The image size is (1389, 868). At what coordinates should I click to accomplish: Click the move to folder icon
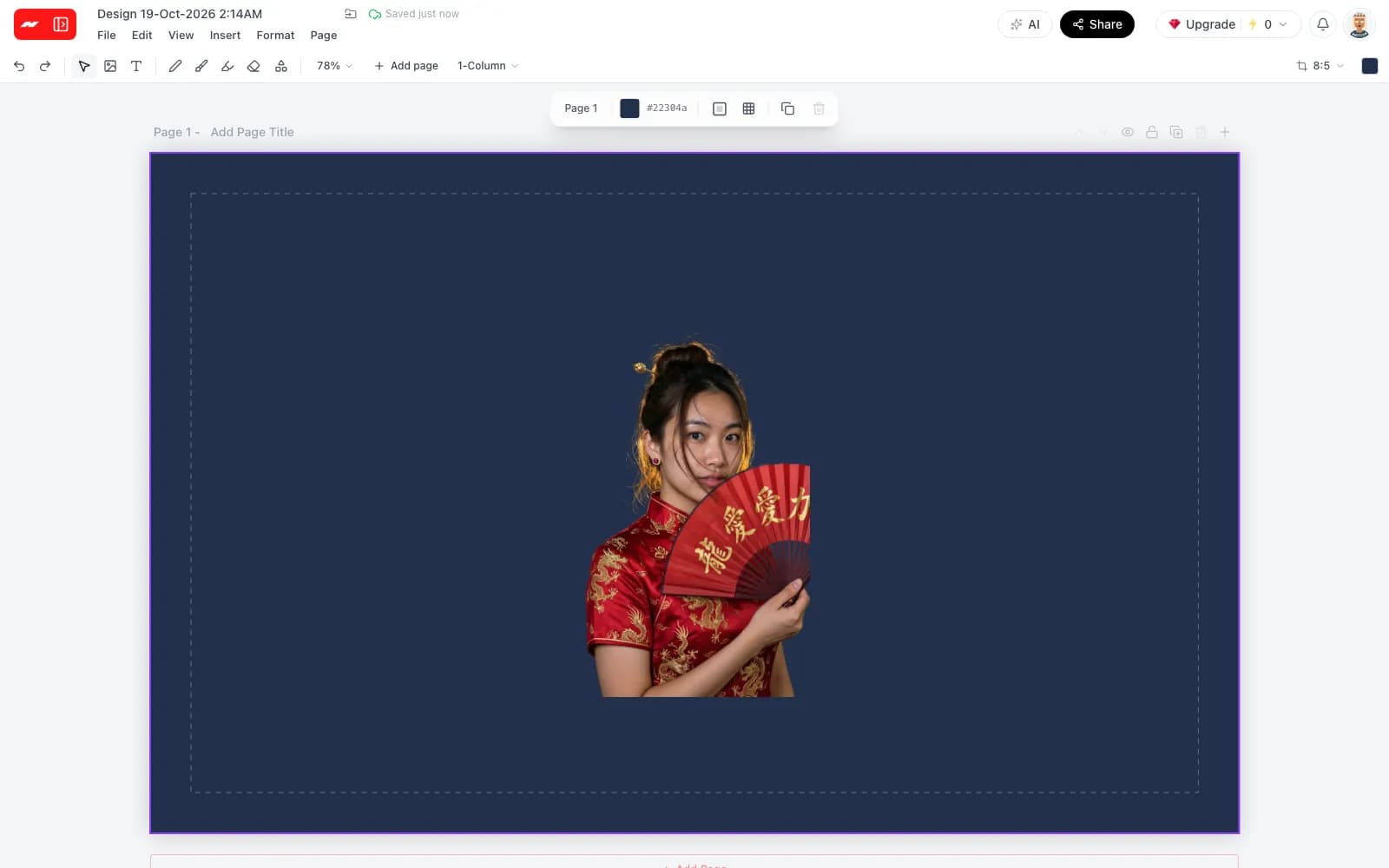(351, 14)
